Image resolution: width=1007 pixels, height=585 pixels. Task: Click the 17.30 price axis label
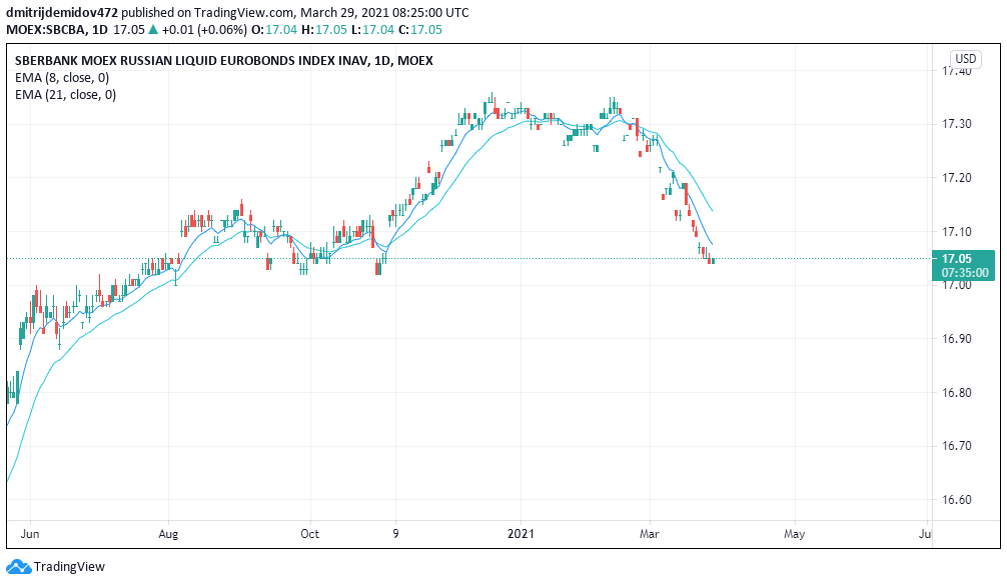coord(956,124)
